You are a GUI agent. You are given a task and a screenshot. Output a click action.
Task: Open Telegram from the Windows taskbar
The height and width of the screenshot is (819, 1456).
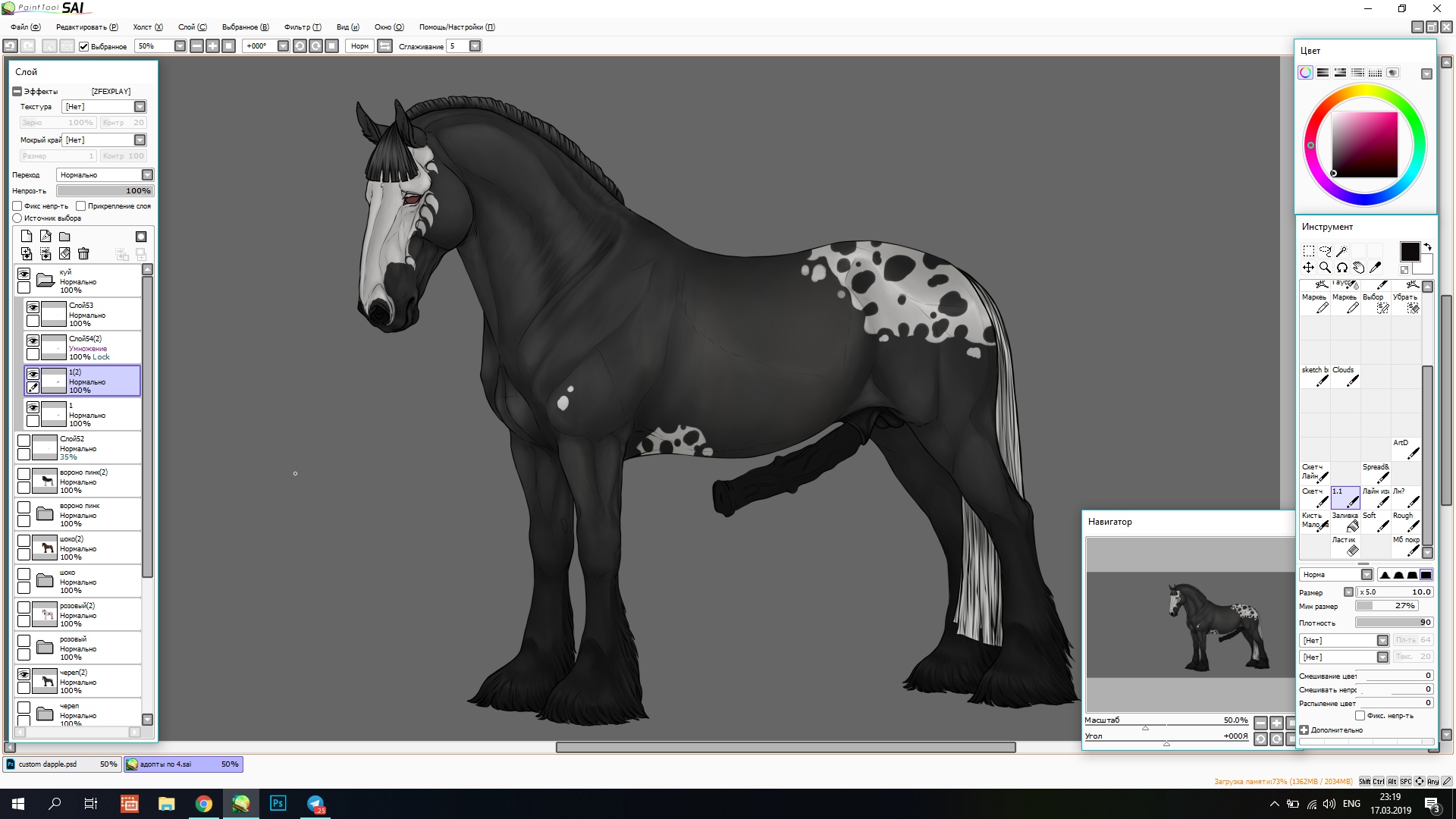[x=315, y=804]
